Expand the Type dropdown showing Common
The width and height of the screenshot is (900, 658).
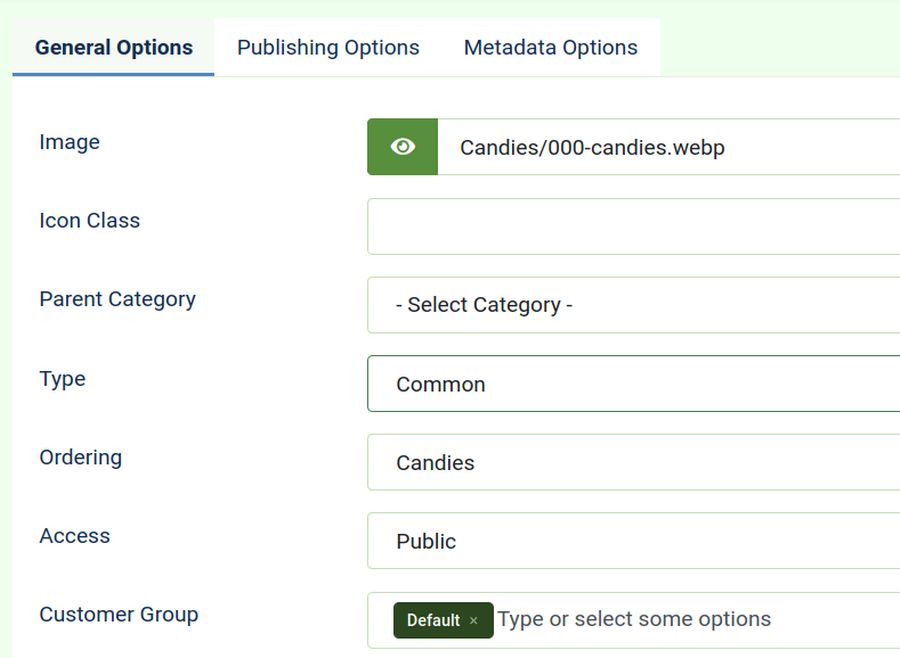coord(632,384)
